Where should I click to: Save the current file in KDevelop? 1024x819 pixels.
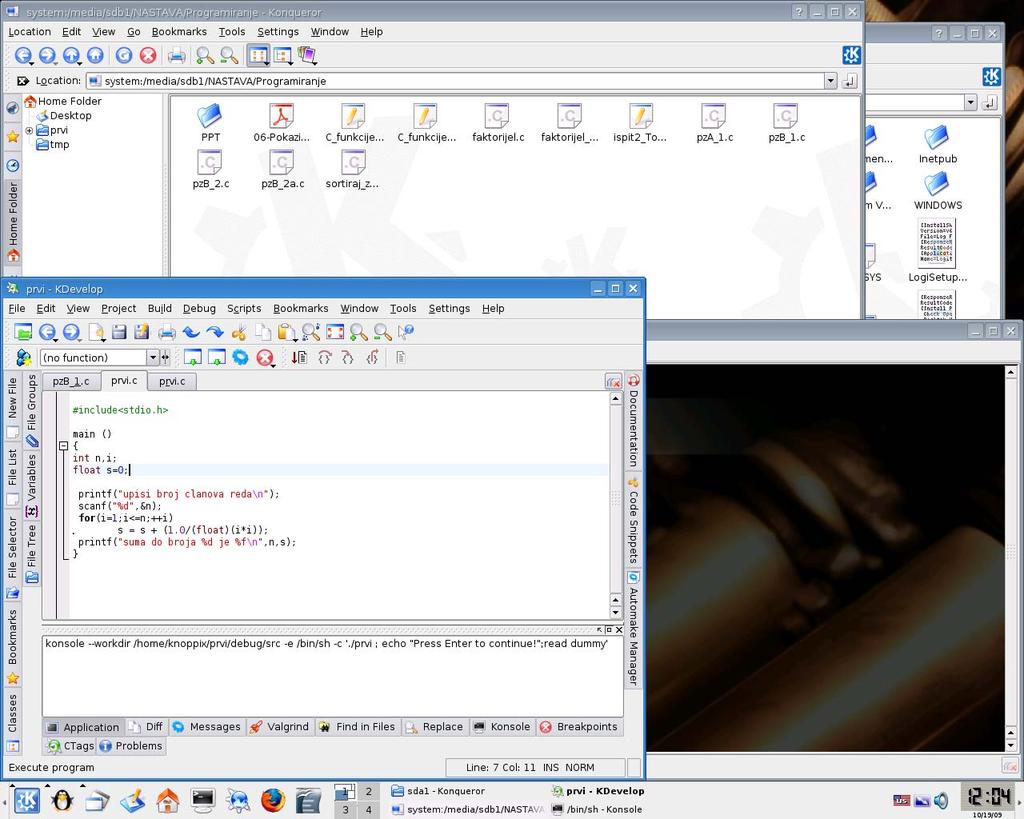pos(119,332)
